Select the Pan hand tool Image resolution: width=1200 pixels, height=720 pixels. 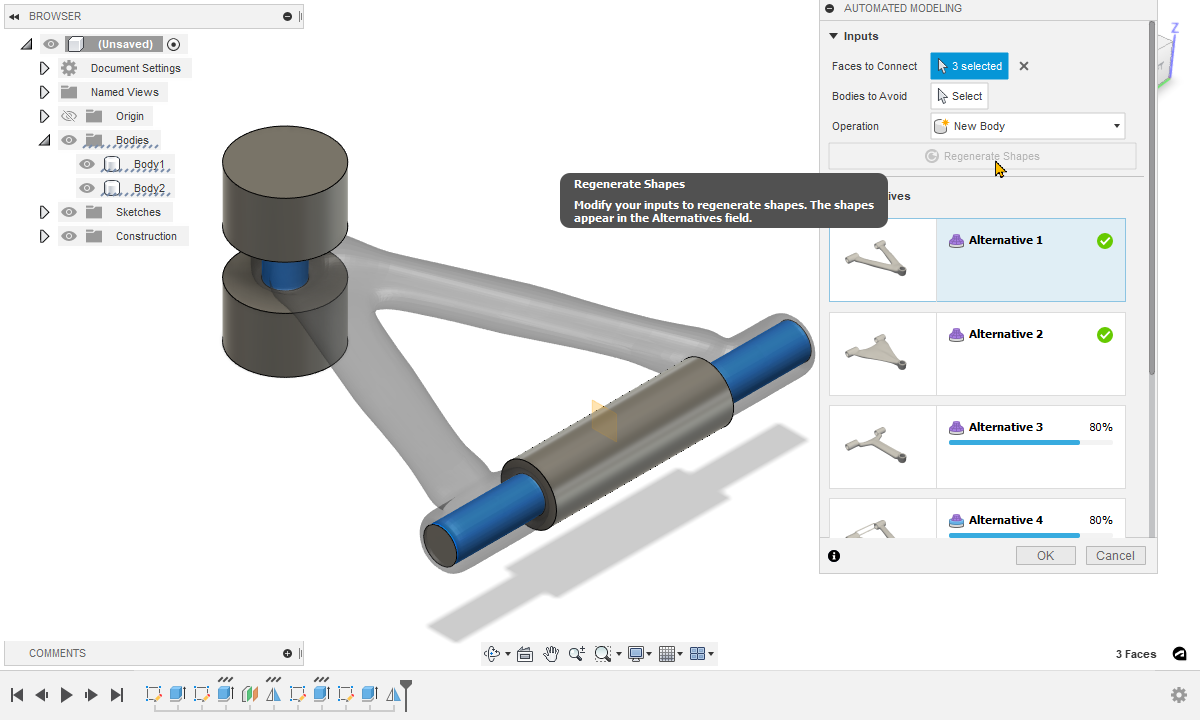551,654
